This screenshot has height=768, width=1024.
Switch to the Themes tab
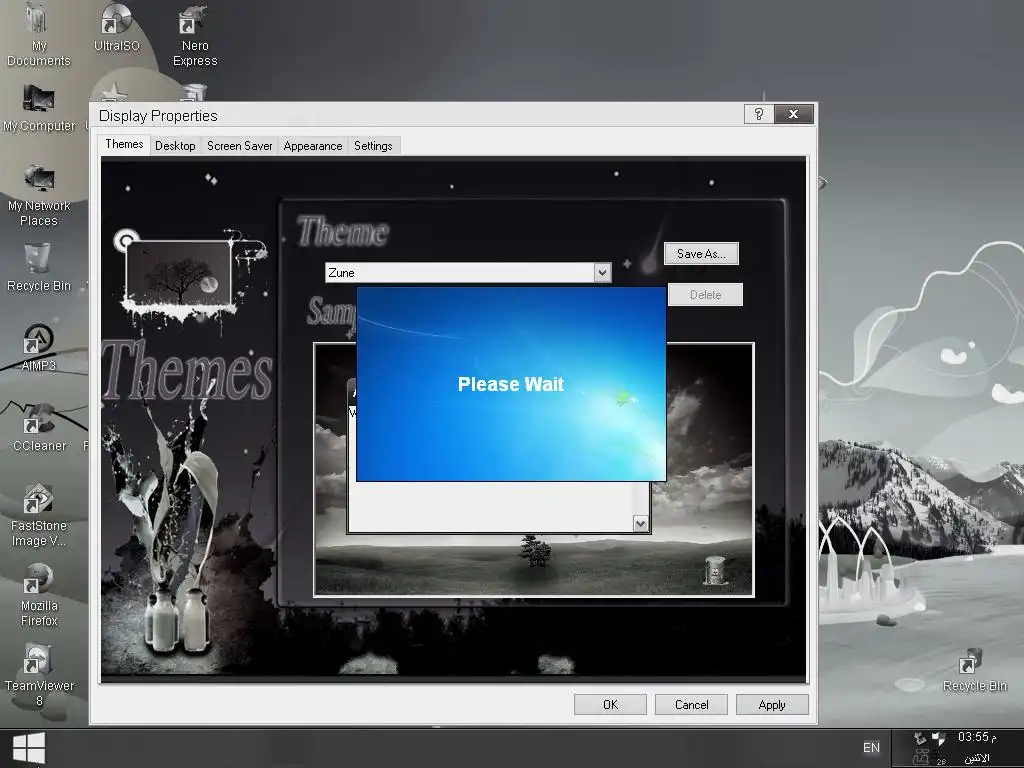[x=124, y=144]
